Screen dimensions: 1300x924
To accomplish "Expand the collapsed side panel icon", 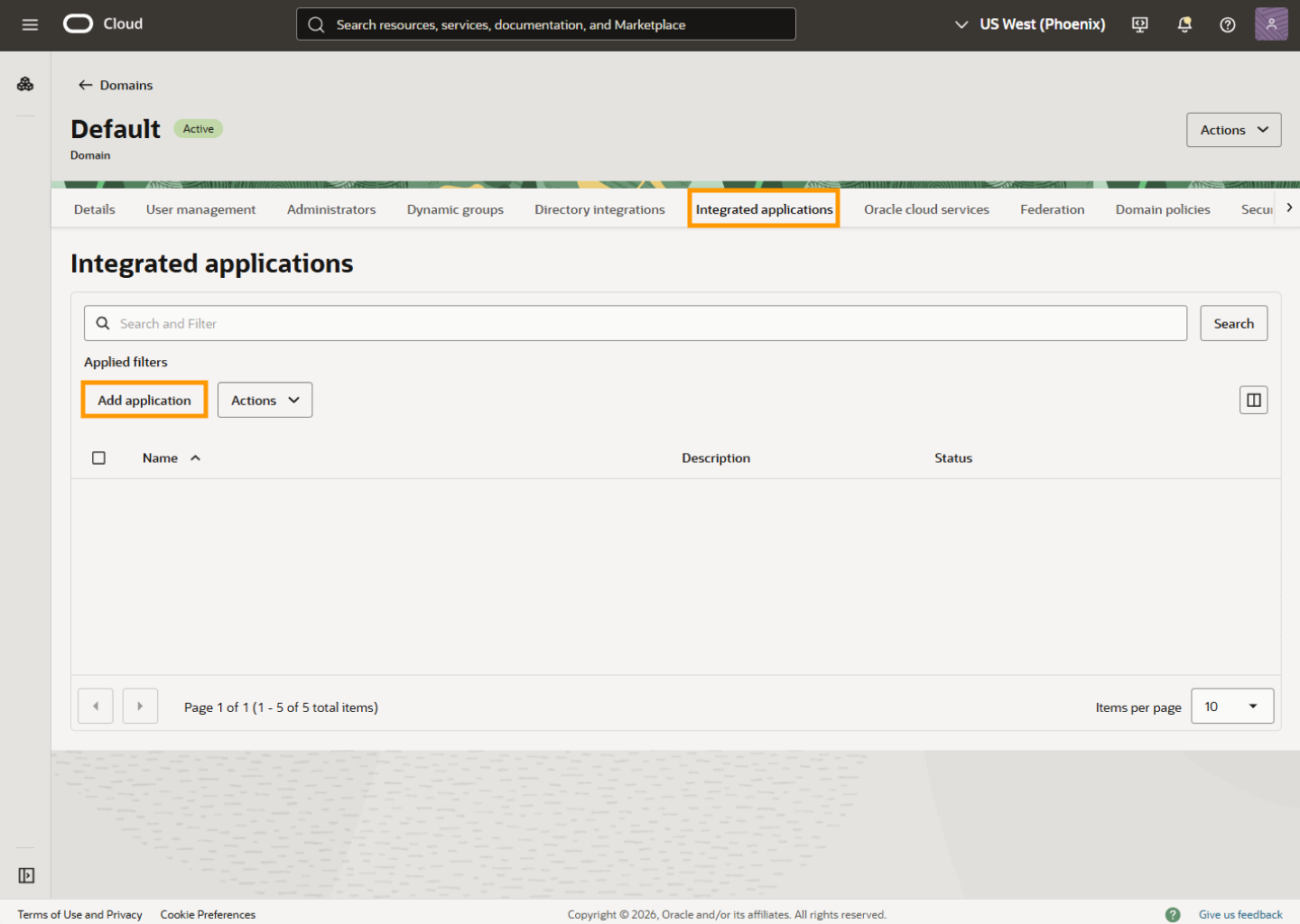I will pyautogui.click(x=26, y=875).
